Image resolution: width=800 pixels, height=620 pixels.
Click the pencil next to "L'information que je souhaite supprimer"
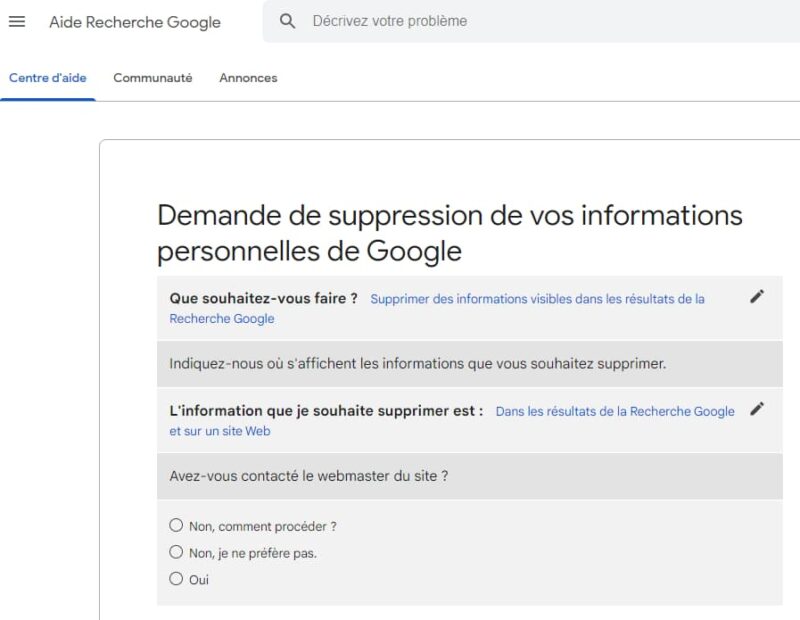pos(758,408)
